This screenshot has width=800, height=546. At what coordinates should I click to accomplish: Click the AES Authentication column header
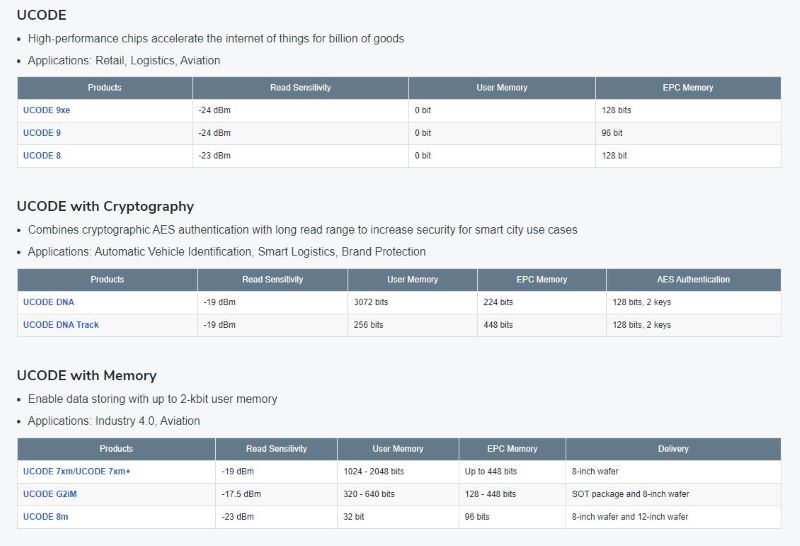[x=693, y=280]
